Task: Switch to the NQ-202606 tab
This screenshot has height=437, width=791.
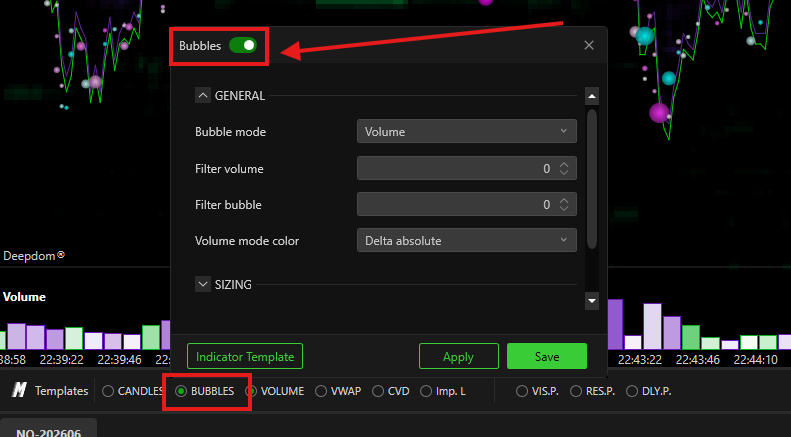Action: pos(48,432)
